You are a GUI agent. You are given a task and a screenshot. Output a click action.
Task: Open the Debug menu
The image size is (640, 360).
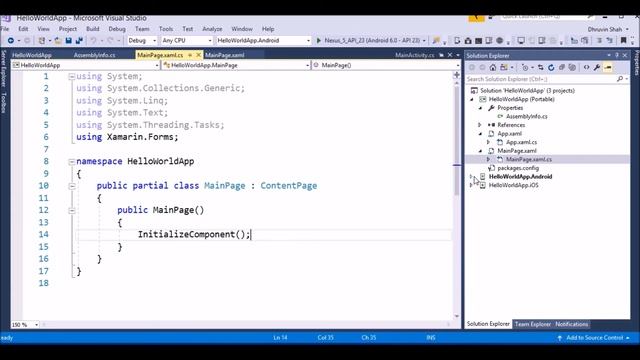tap(117, 29)
